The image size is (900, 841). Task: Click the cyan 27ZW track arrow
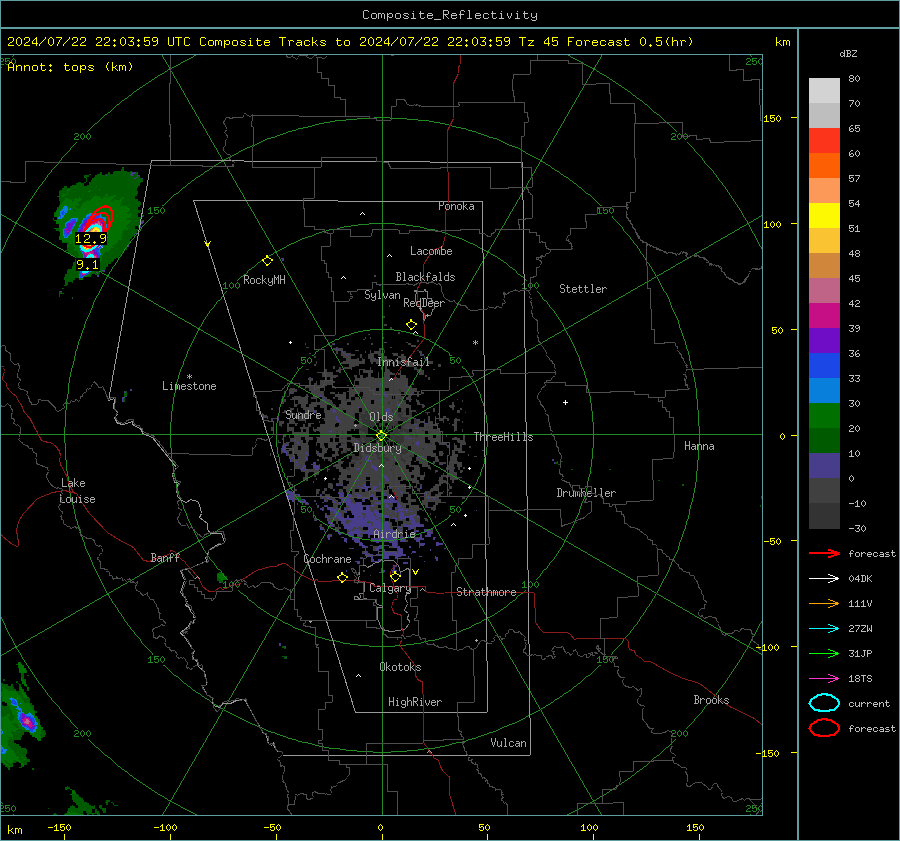click(x=824, y=629)
